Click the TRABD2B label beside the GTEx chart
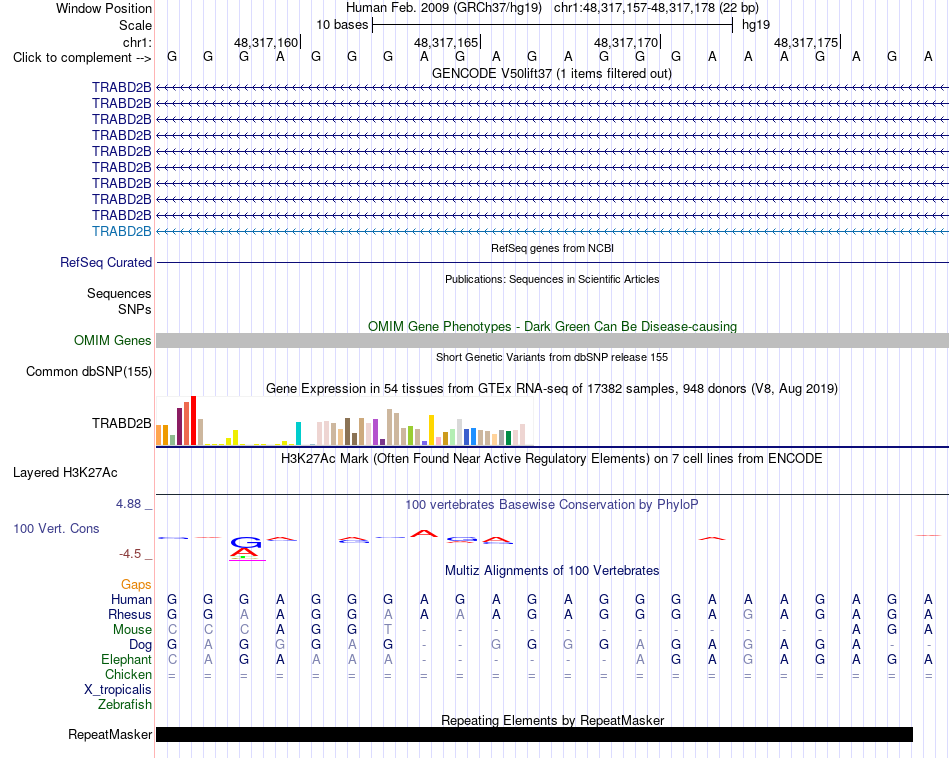950x758 pixels. click(121, 424)
